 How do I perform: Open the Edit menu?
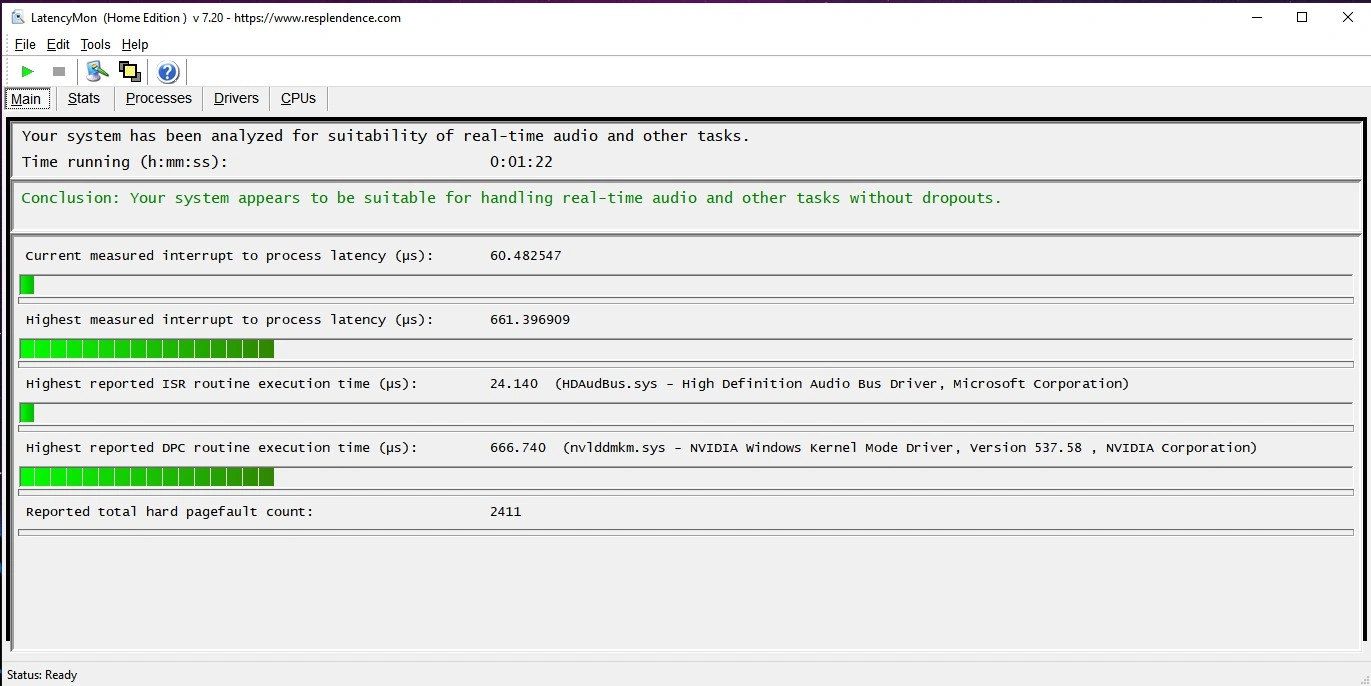58,44
